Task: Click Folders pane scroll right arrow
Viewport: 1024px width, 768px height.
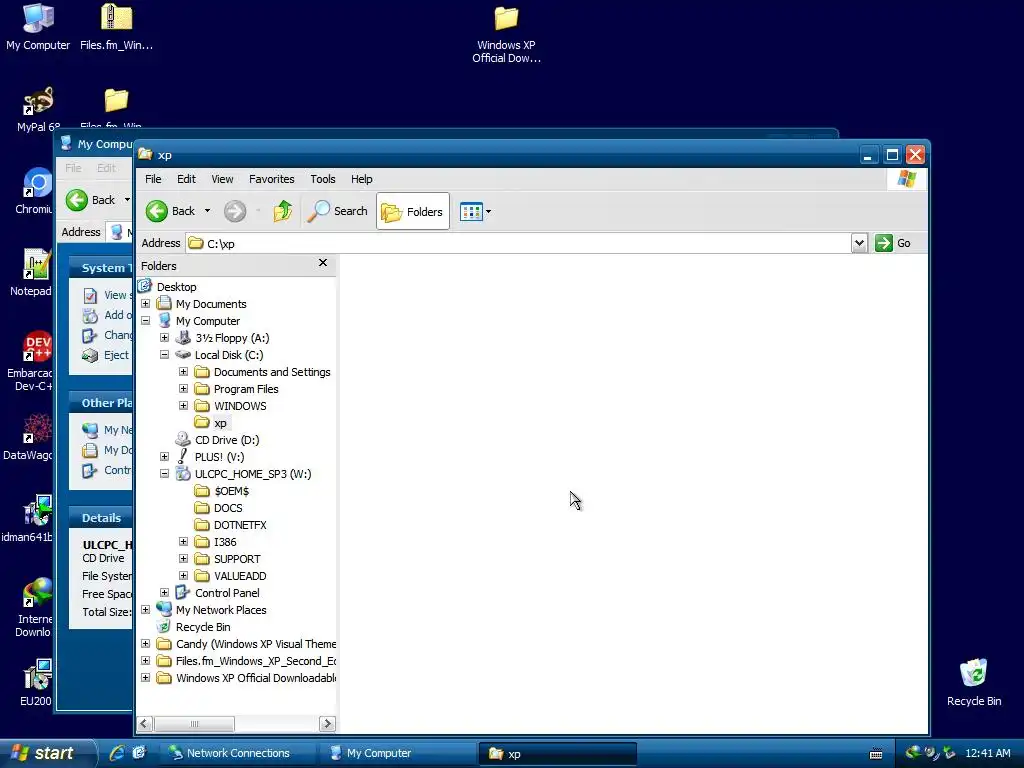Action: [327, 724]
